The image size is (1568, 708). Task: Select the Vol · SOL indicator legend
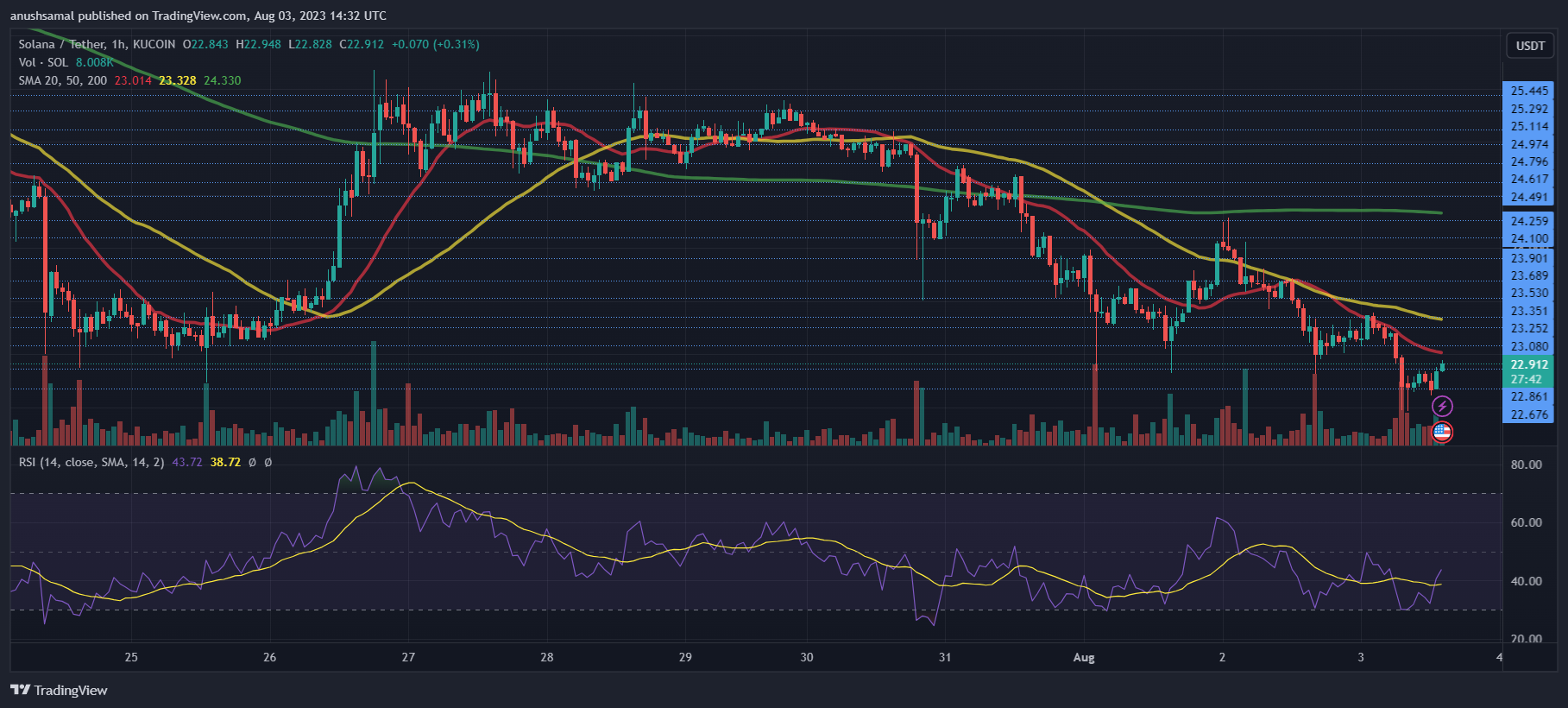[43, 62]
